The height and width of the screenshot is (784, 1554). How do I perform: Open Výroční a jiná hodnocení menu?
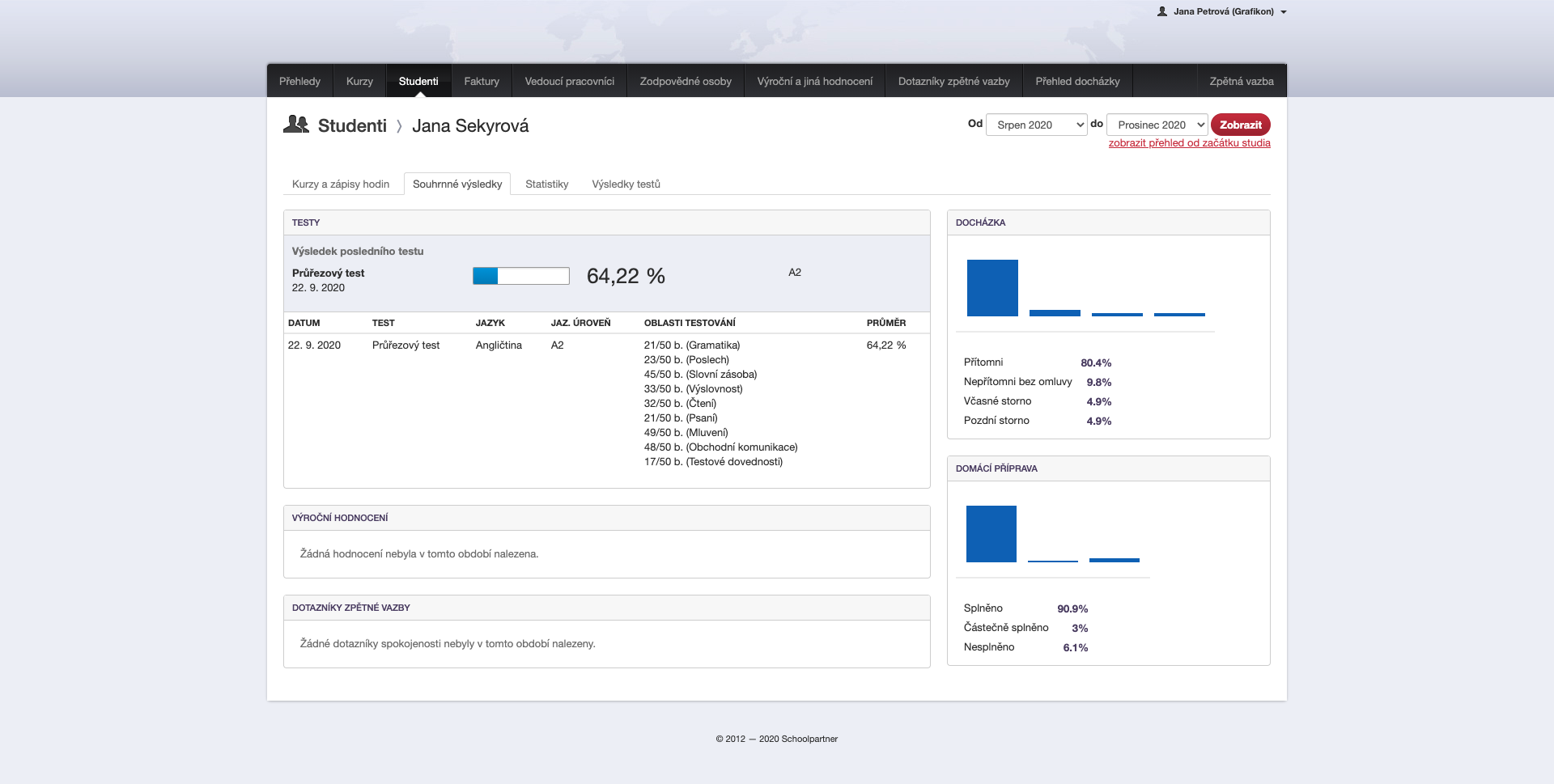[x=815, y=81]
